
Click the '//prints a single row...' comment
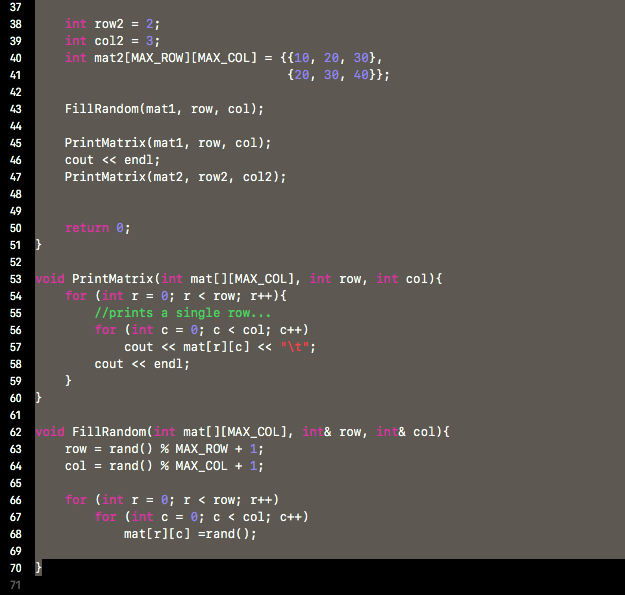(x=183, y=313)
